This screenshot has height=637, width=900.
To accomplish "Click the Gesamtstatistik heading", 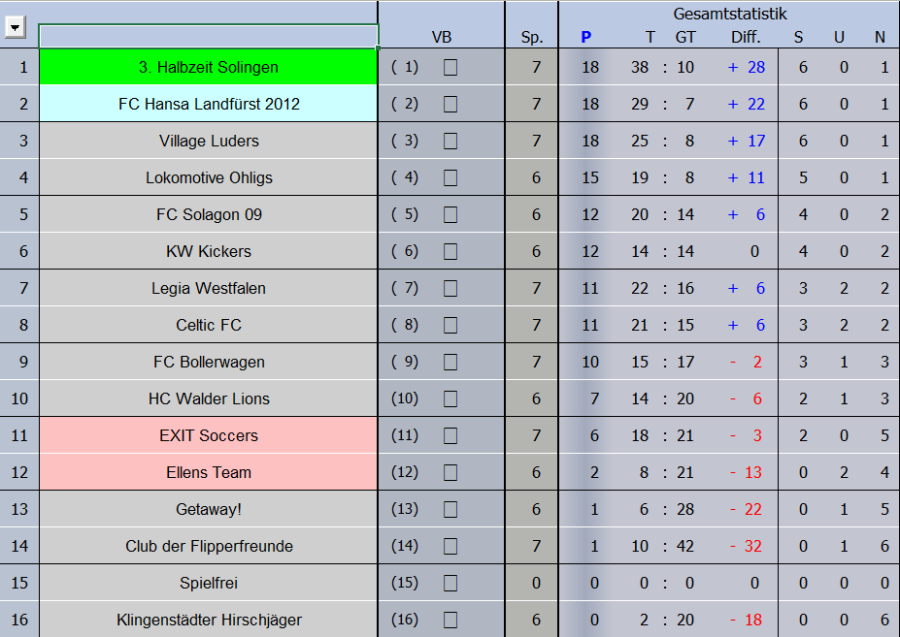I will (729, 14).
